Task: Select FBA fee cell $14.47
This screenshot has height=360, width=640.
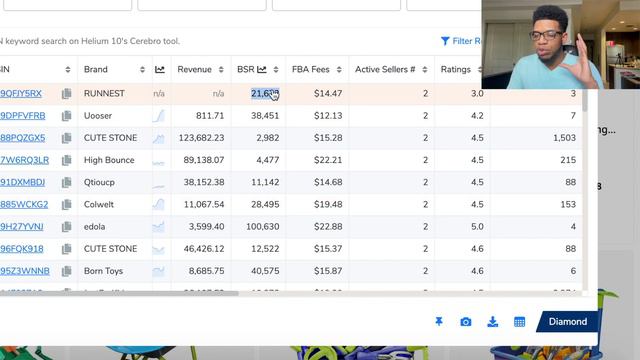Action: point(328,93)
